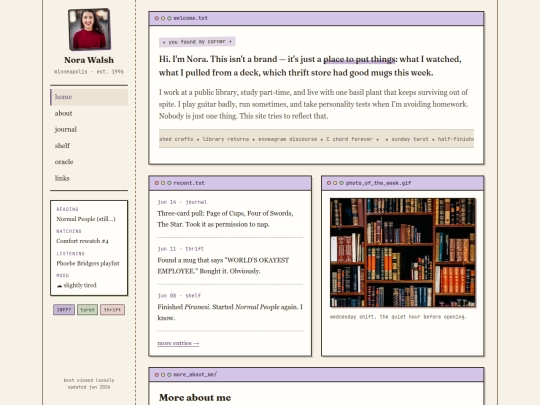Click the 'jun 14 · journal' entry date

click(x=182, y=202)
